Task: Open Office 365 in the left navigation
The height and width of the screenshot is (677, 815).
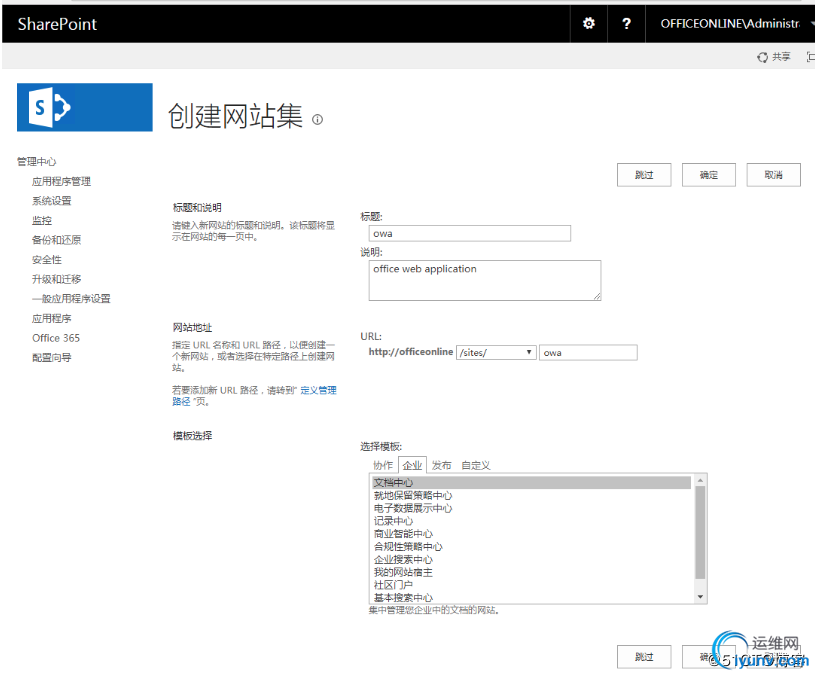Action: click(56, 338)
